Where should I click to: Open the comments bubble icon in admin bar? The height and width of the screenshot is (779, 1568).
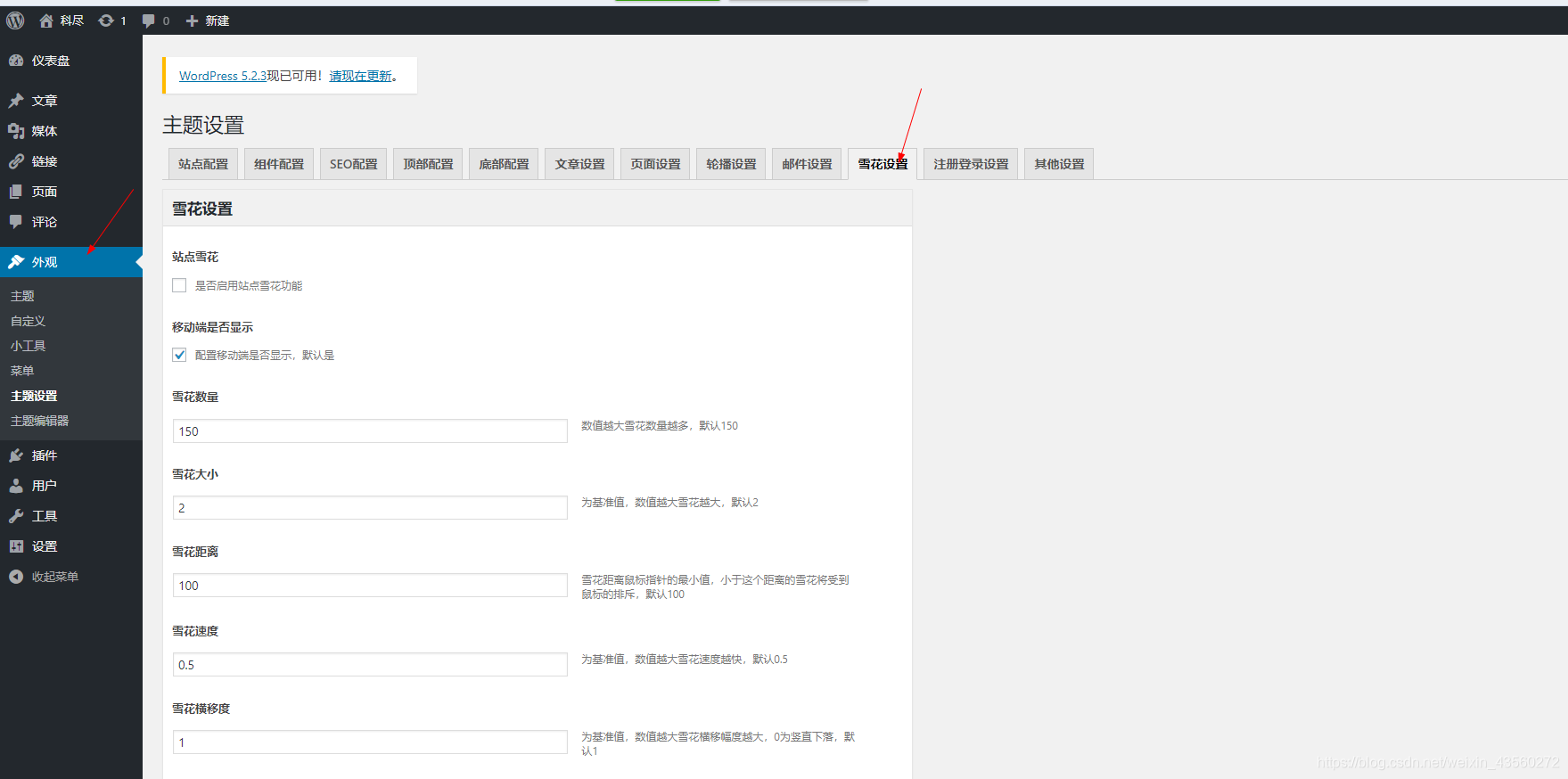click(149, 20)
